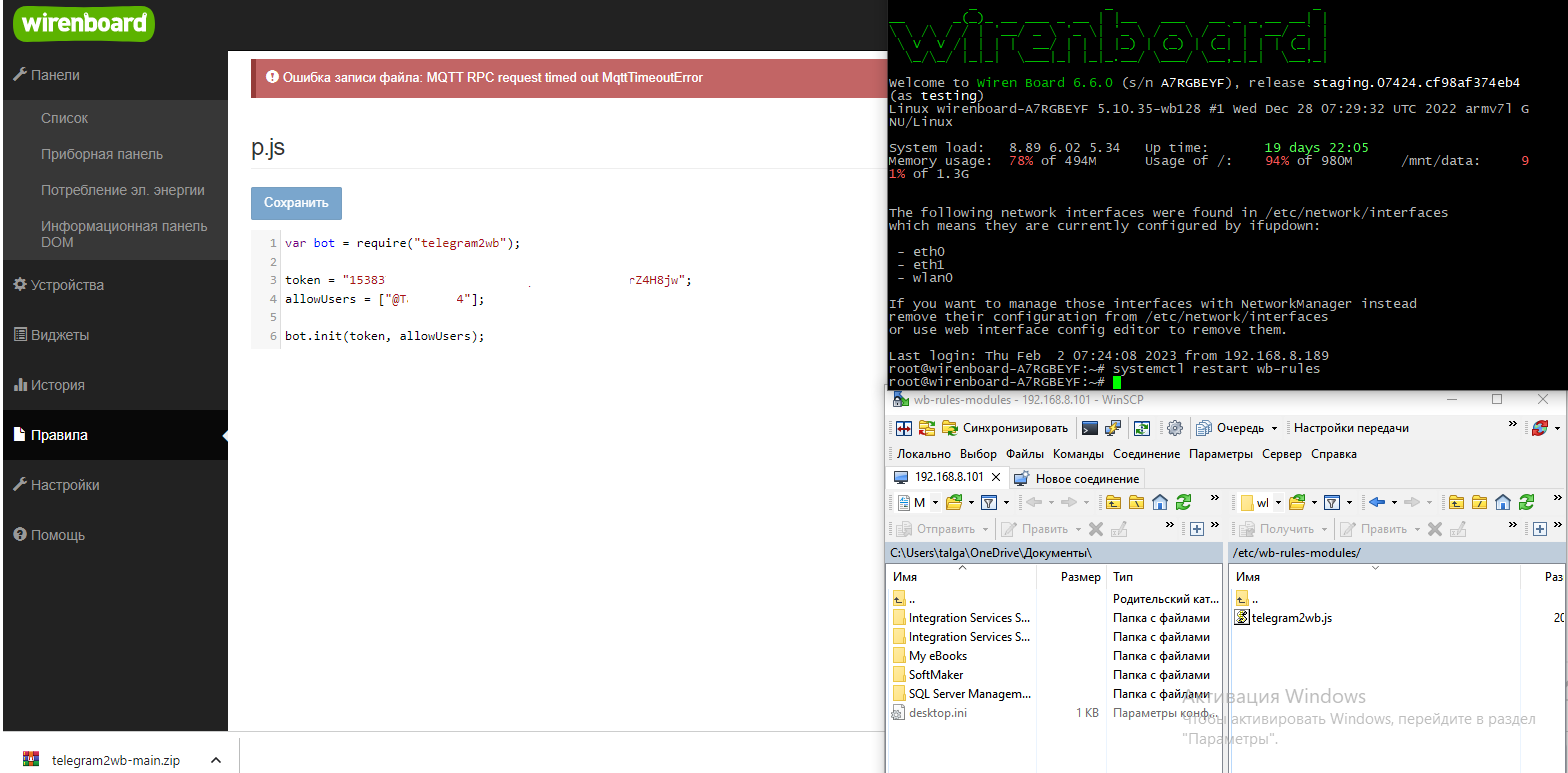Switch to the Новое соединение tab

click(x=1078, y=478)
